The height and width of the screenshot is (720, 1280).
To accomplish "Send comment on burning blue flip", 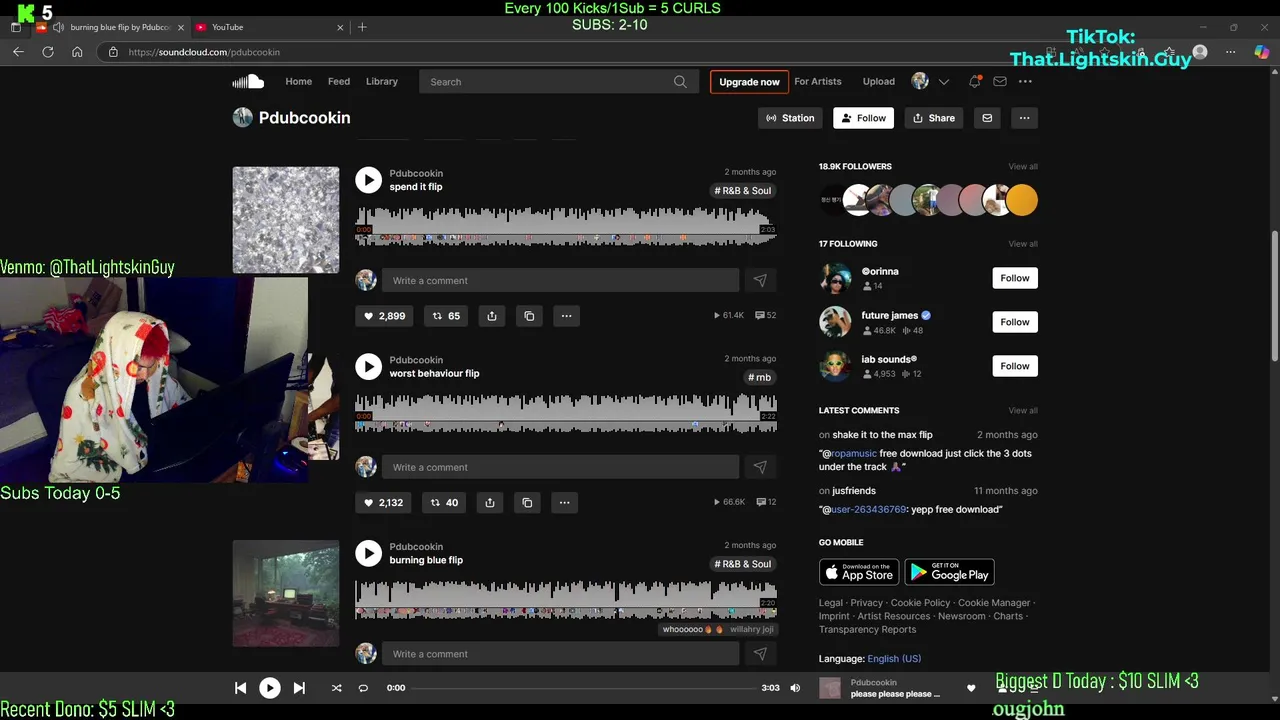I will 760,654.
